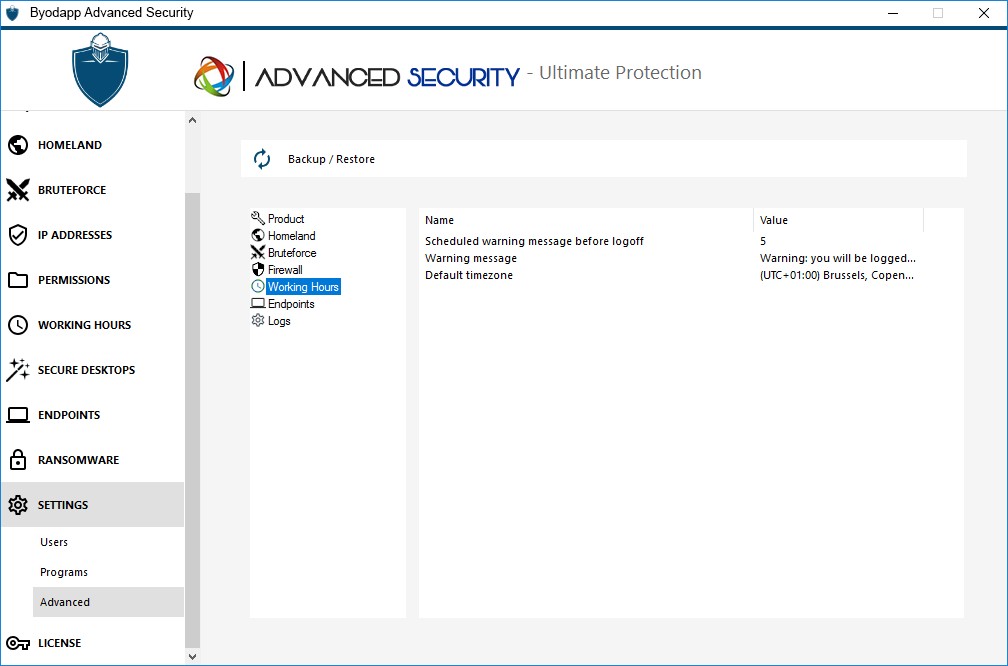1008x666 pixels.
Task: Select the Ransomware padlock icon
Action: pos(17,460)
